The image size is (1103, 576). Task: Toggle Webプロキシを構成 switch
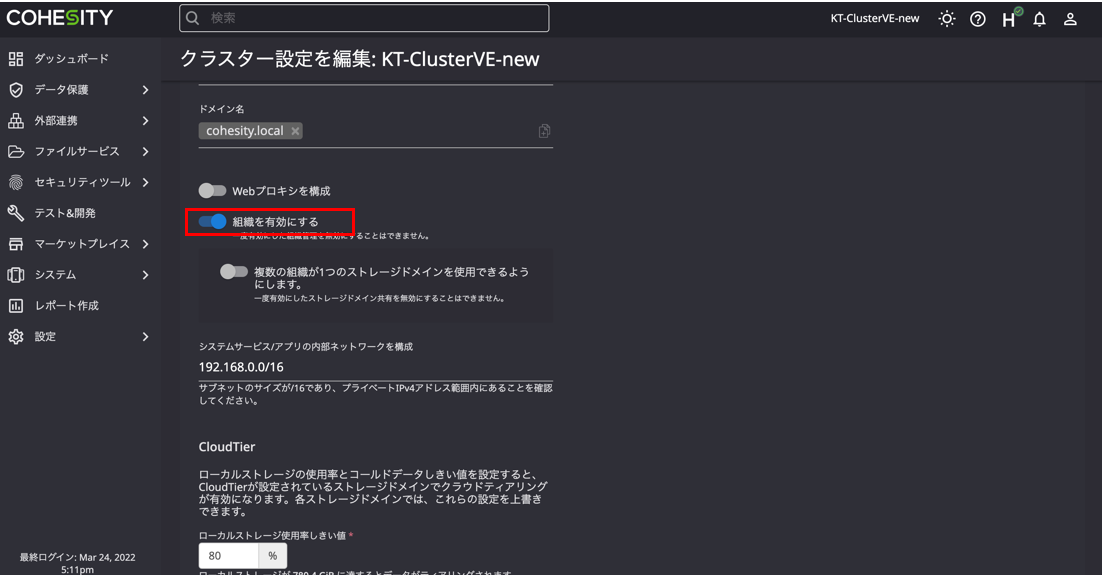coord(212,191)
